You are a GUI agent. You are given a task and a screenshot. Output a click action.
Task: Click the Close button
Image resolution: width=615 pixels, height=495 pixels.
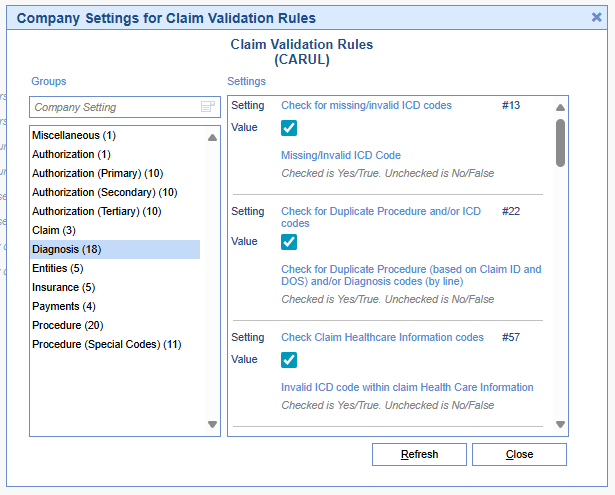point(519,455)
